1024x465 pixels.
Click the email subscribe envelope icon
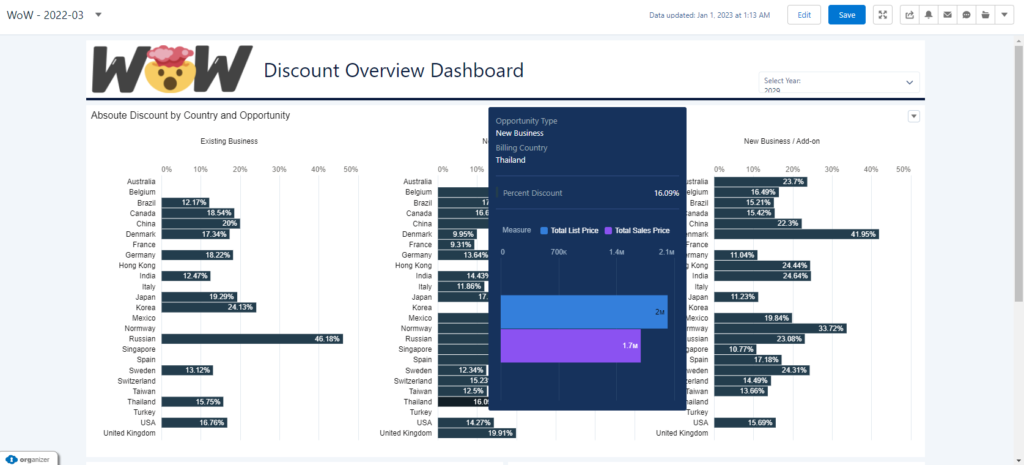[x=947, y=15]
